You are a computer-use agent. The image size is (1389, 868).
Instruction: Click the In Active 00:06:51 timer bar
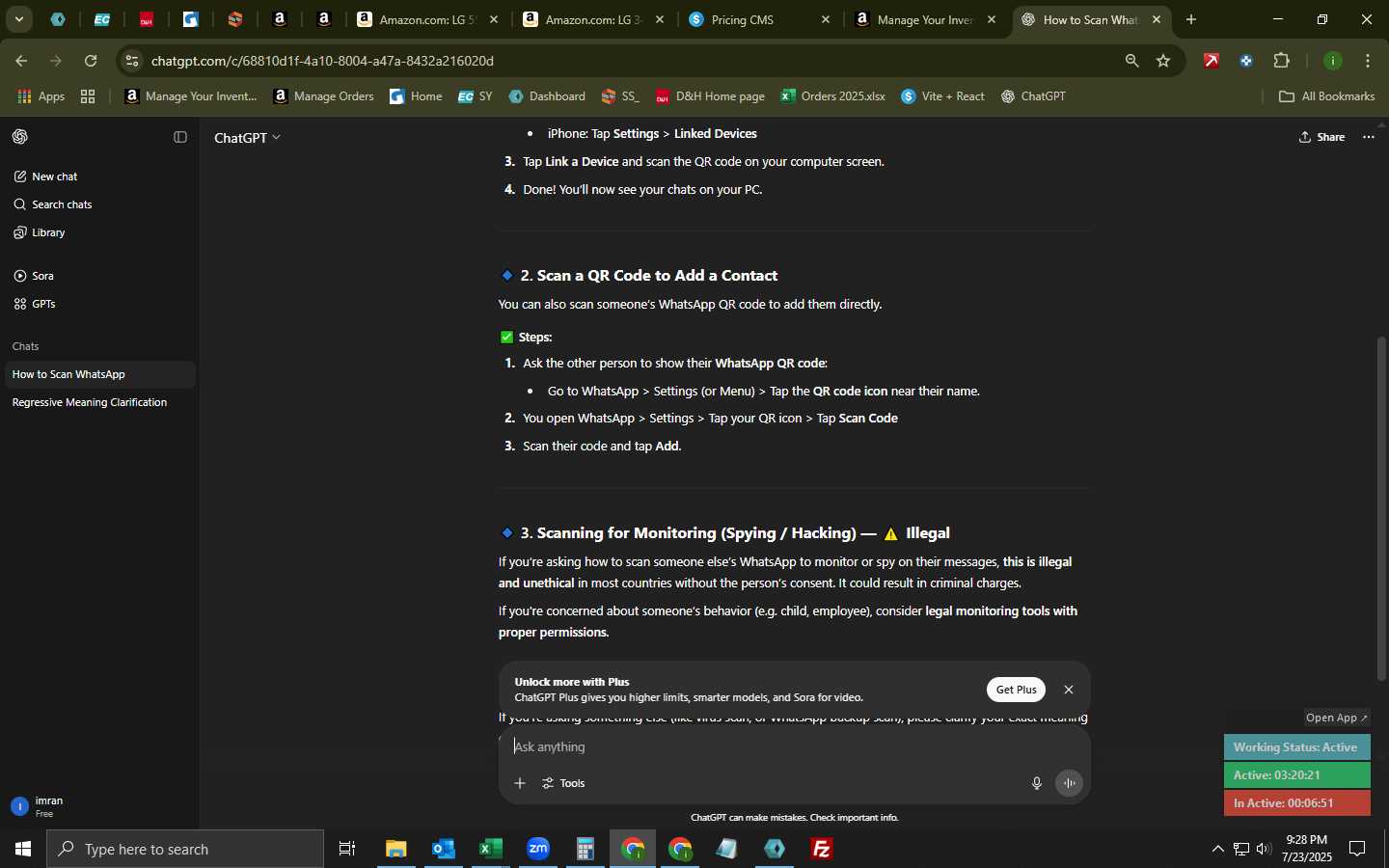pos(1296,803)
